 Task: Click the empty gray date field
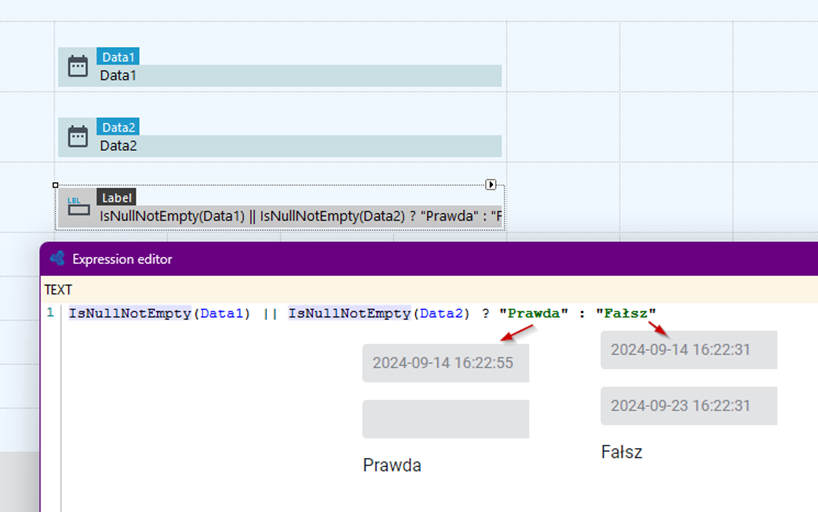pyautogui.click(x=446, y=419)
